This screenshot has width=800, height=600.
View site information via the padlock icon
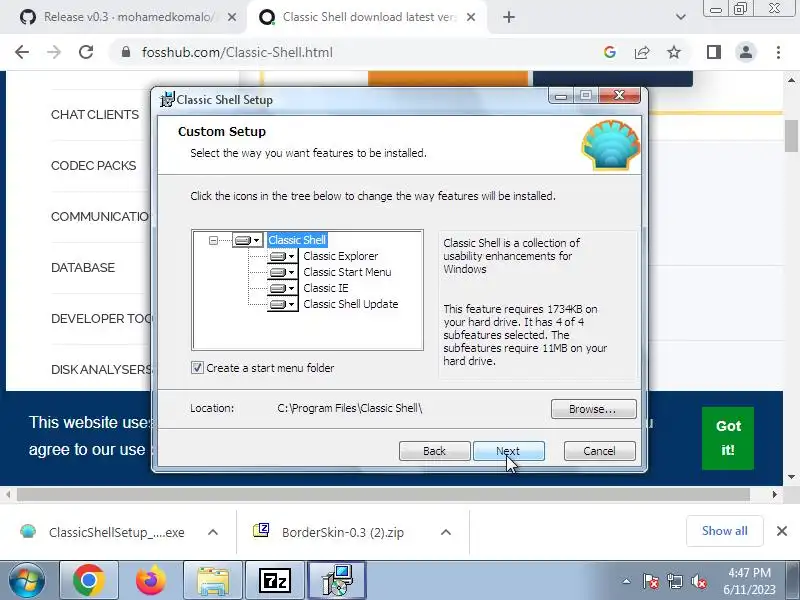(x=126, y=52)
